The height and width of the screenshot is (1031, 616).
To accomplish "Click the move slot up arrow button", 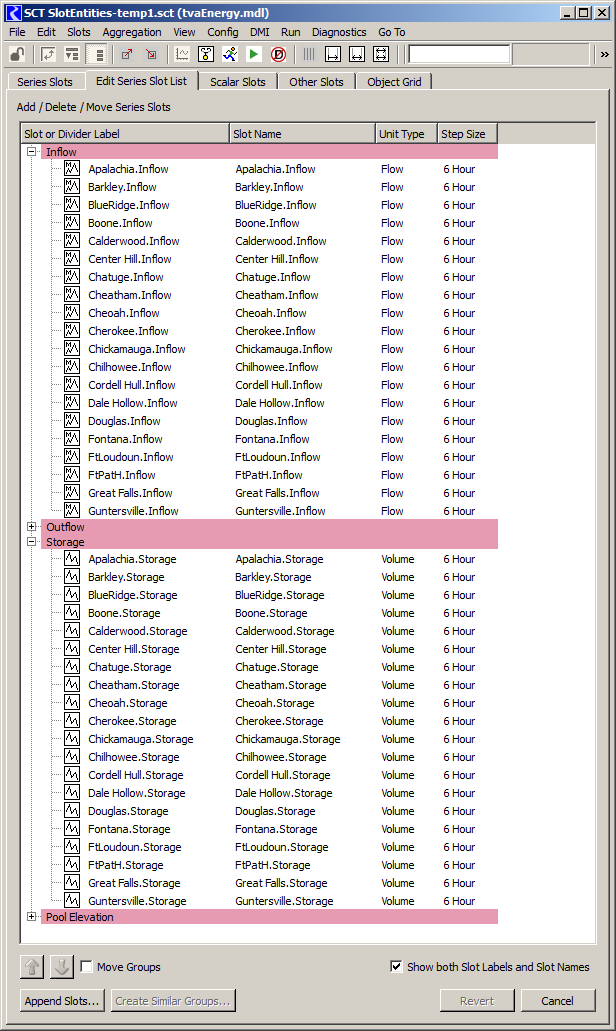I will 32,967.
